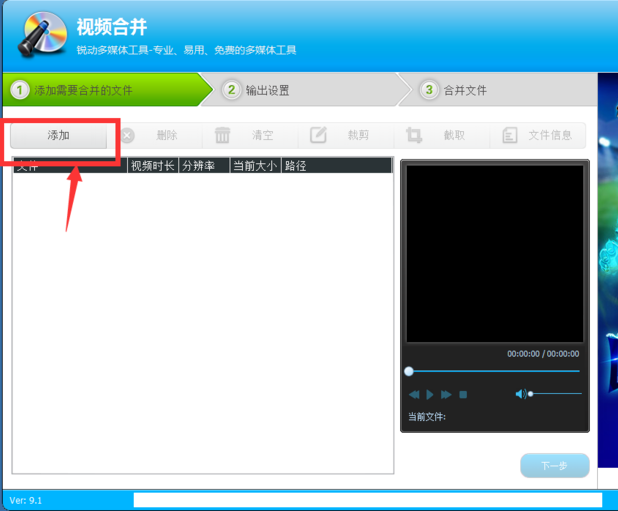Click the 文件信息 document icon
The image size is (618, 511).
[x=510, y=135]
